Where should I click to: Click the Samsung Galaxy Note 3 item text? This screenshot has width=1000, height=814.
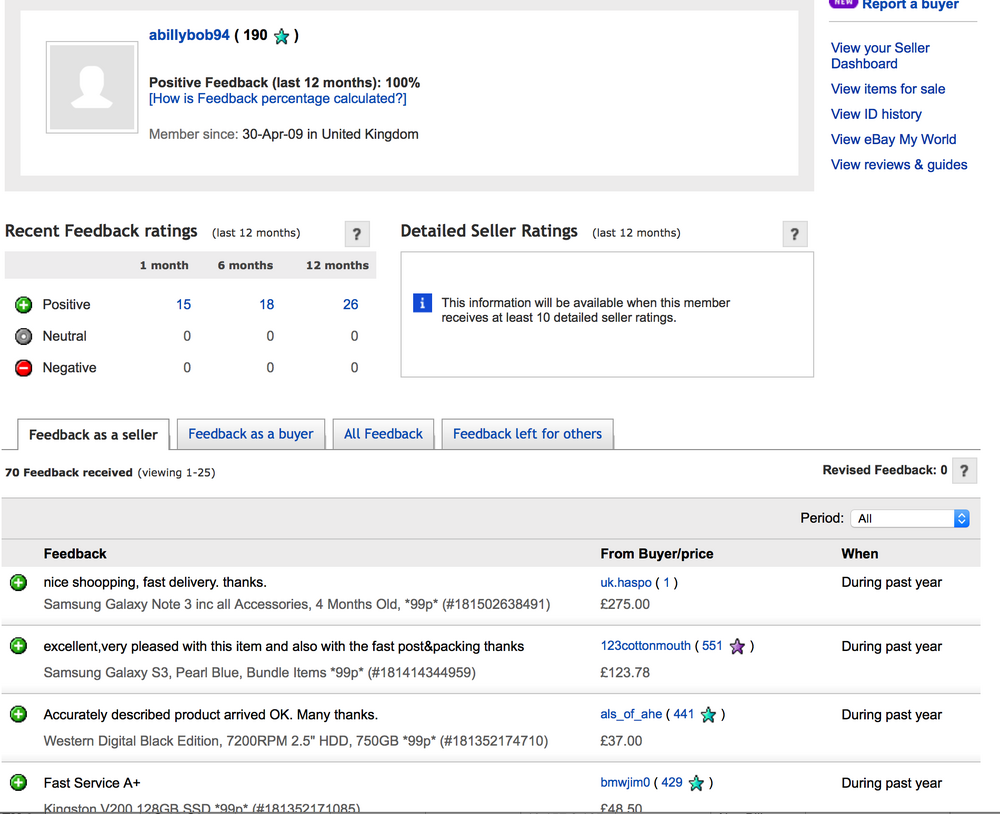pyautogui.click(x=297, y=604)
